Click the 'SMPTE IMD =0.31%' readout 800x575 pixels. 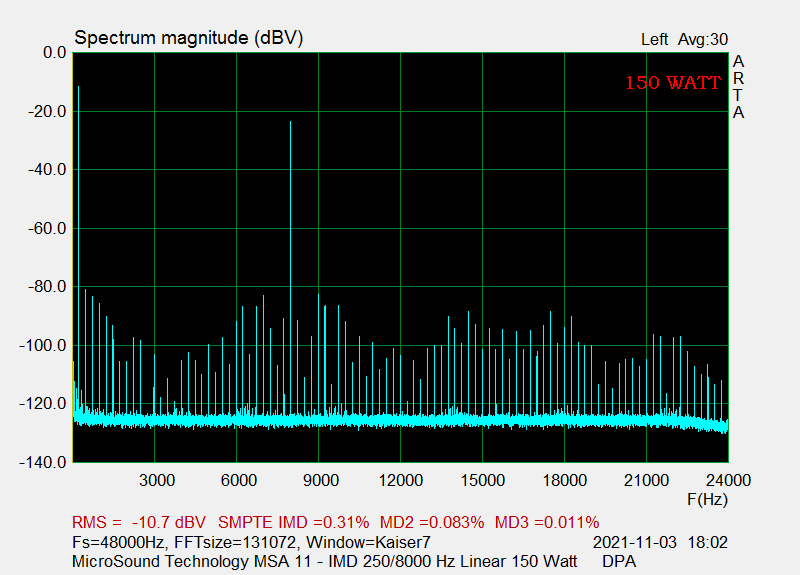pos(293,522)
